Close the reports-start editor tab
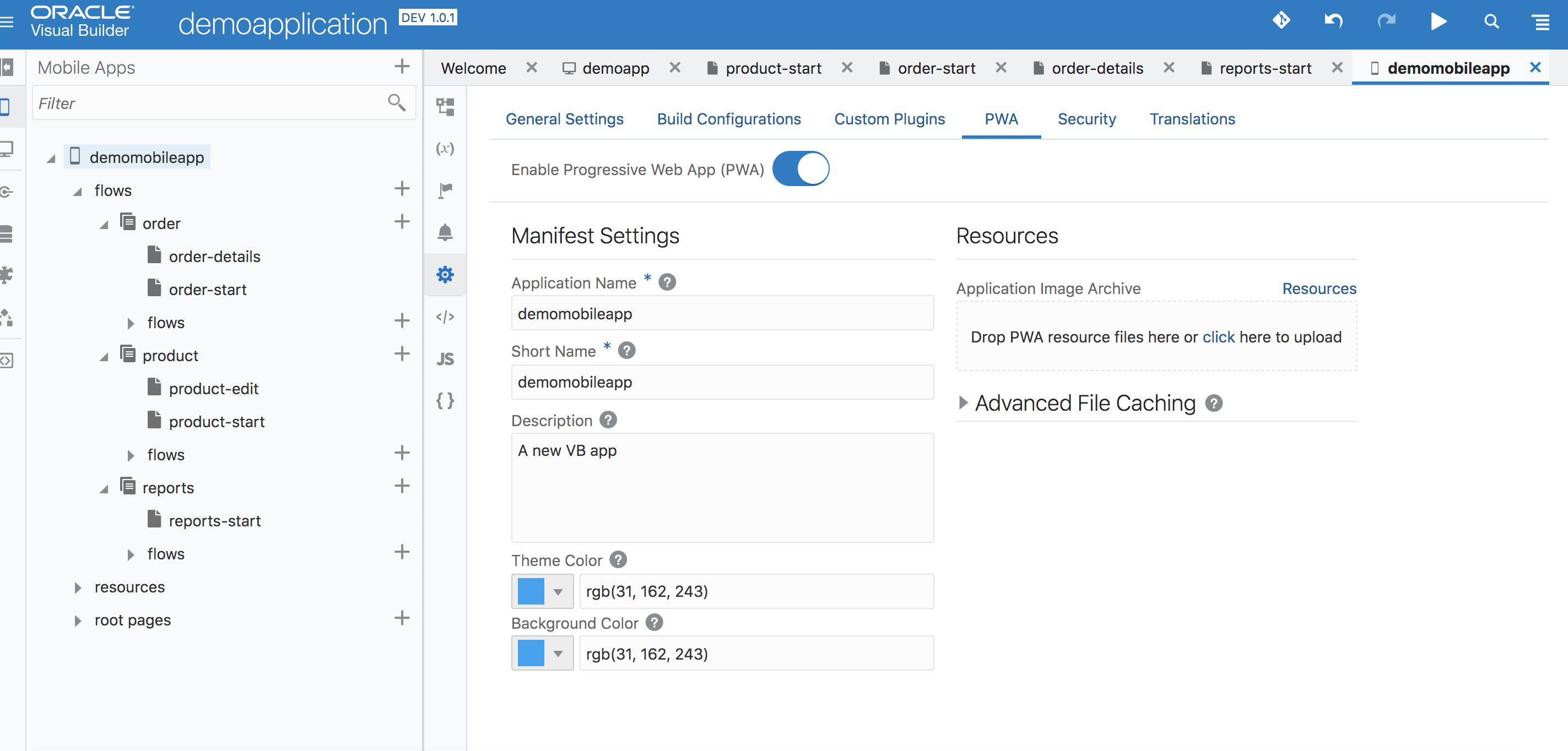The width and height of the screenshot is (1568, 751). point(1337,67)
